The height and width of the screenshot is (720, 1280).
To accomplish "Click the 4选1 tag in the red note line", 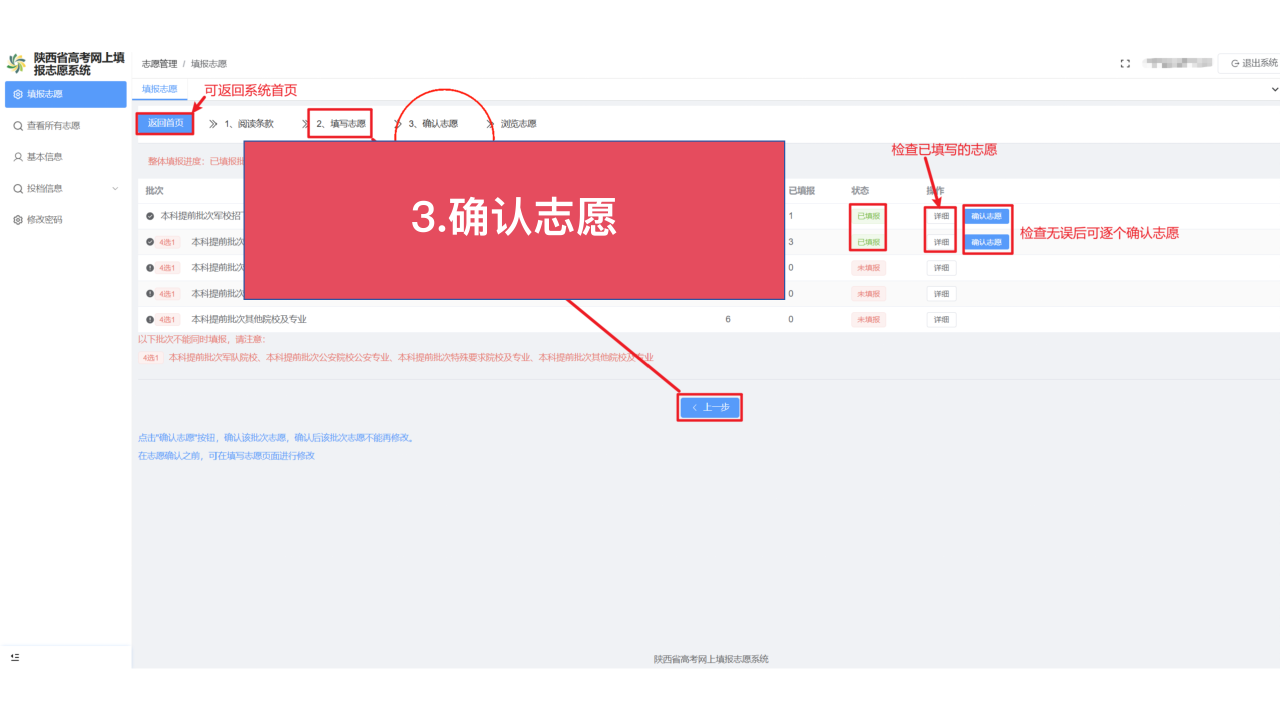I will point(150,357).
